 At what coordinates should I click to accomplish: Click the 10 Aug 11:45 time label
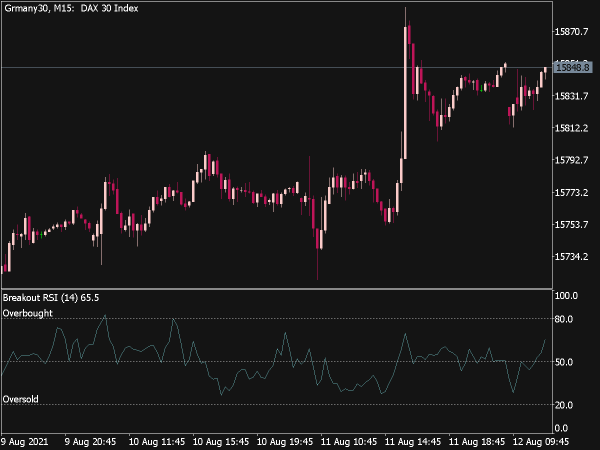(157, 442)
